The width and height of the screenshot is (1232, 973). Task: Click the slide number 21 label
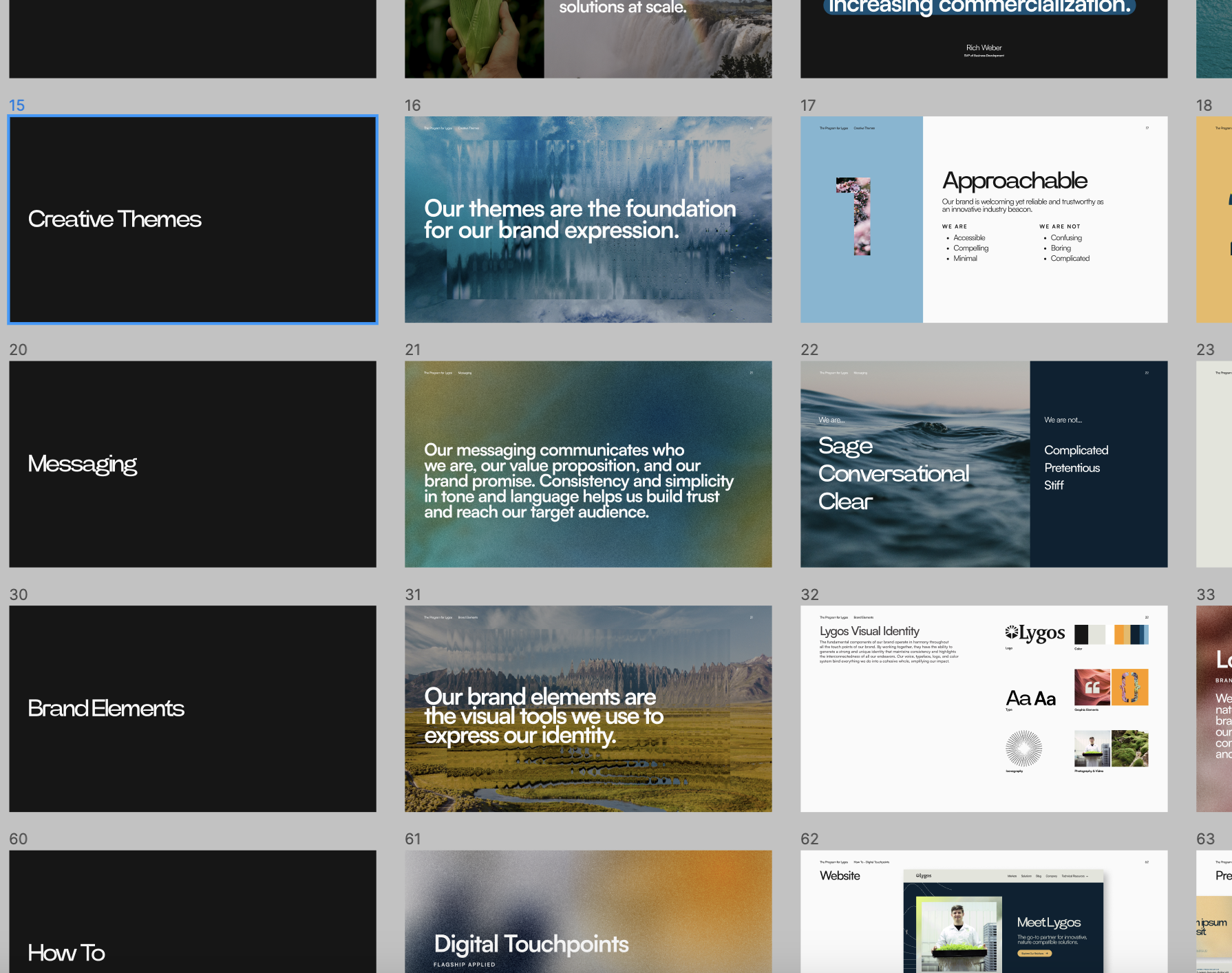[x=413, y=350]
